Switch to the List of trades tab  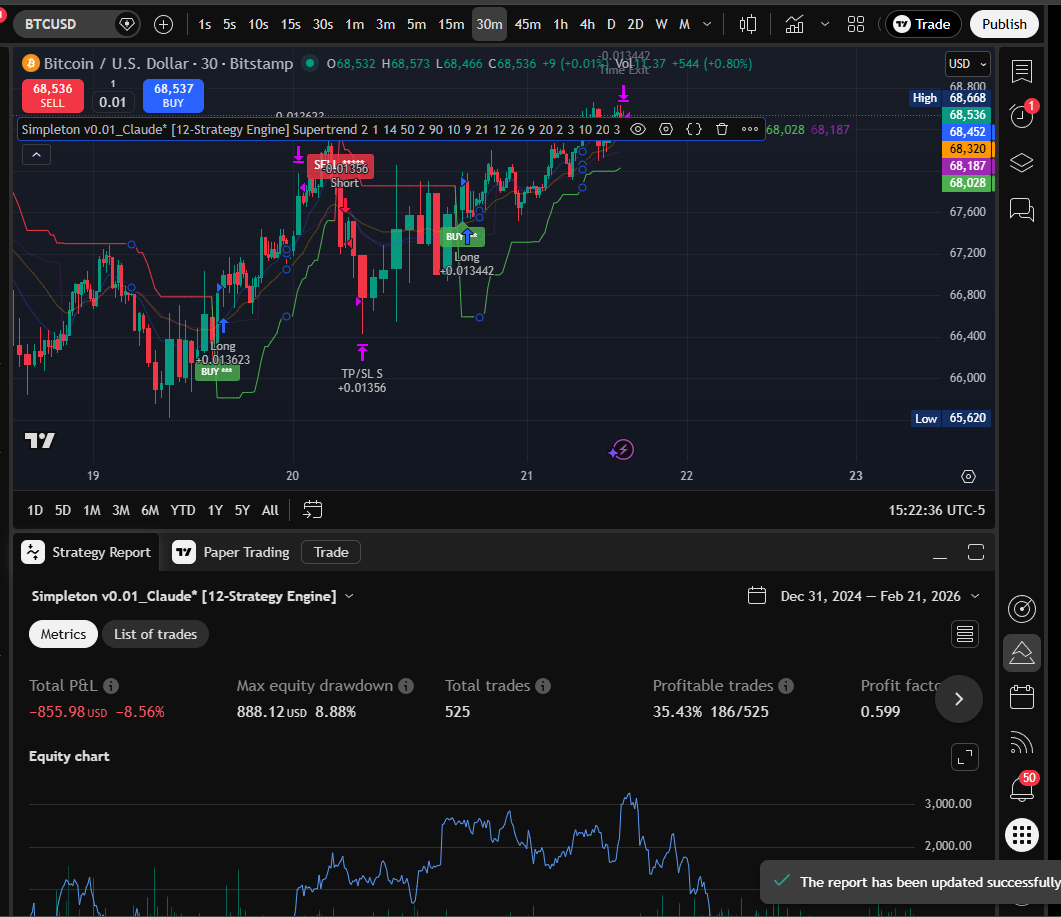(x=155, y=634)
